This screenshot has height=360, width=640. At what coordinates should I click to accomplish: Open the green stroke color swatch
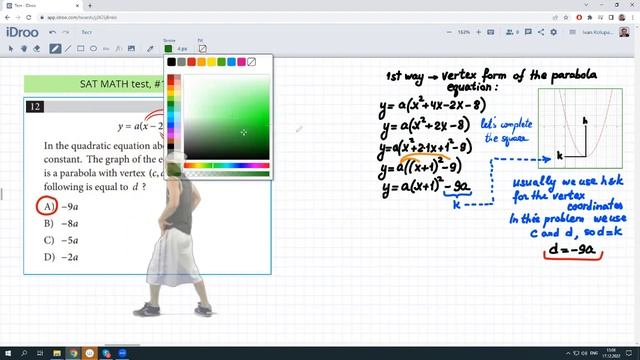click(x=168, y=49)
